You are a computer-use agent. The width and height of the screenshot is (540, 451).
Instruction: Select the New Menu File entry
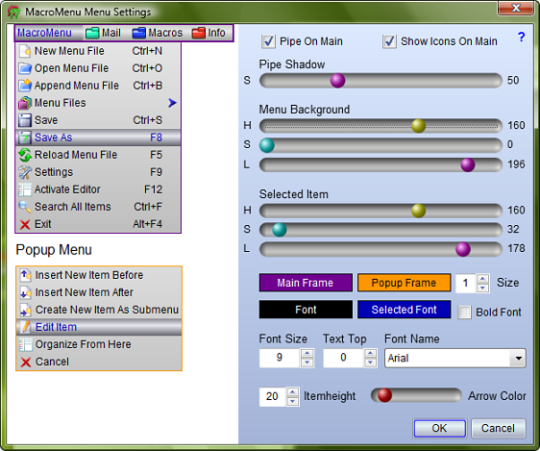pyautogui.click(x=98, y=51)
